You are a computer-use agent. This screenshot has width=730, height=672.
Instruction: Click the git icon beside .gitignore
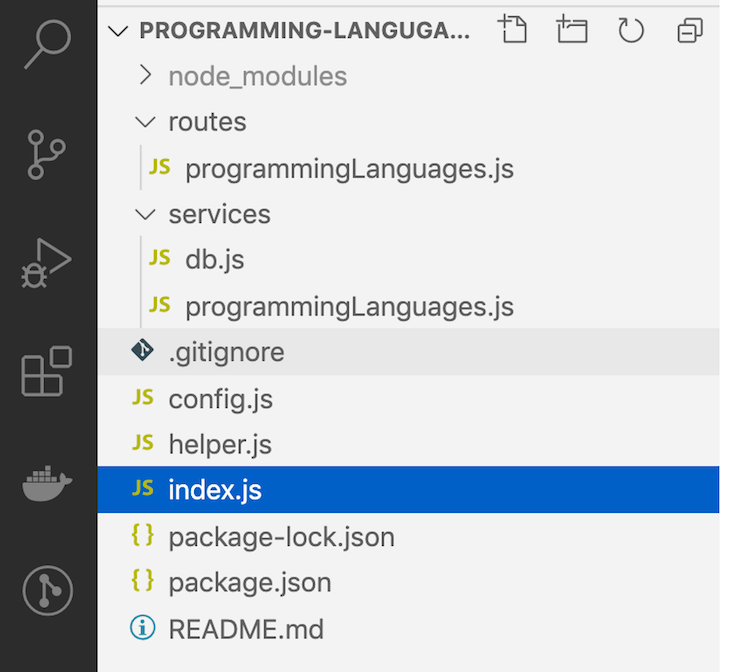(142, 350)
